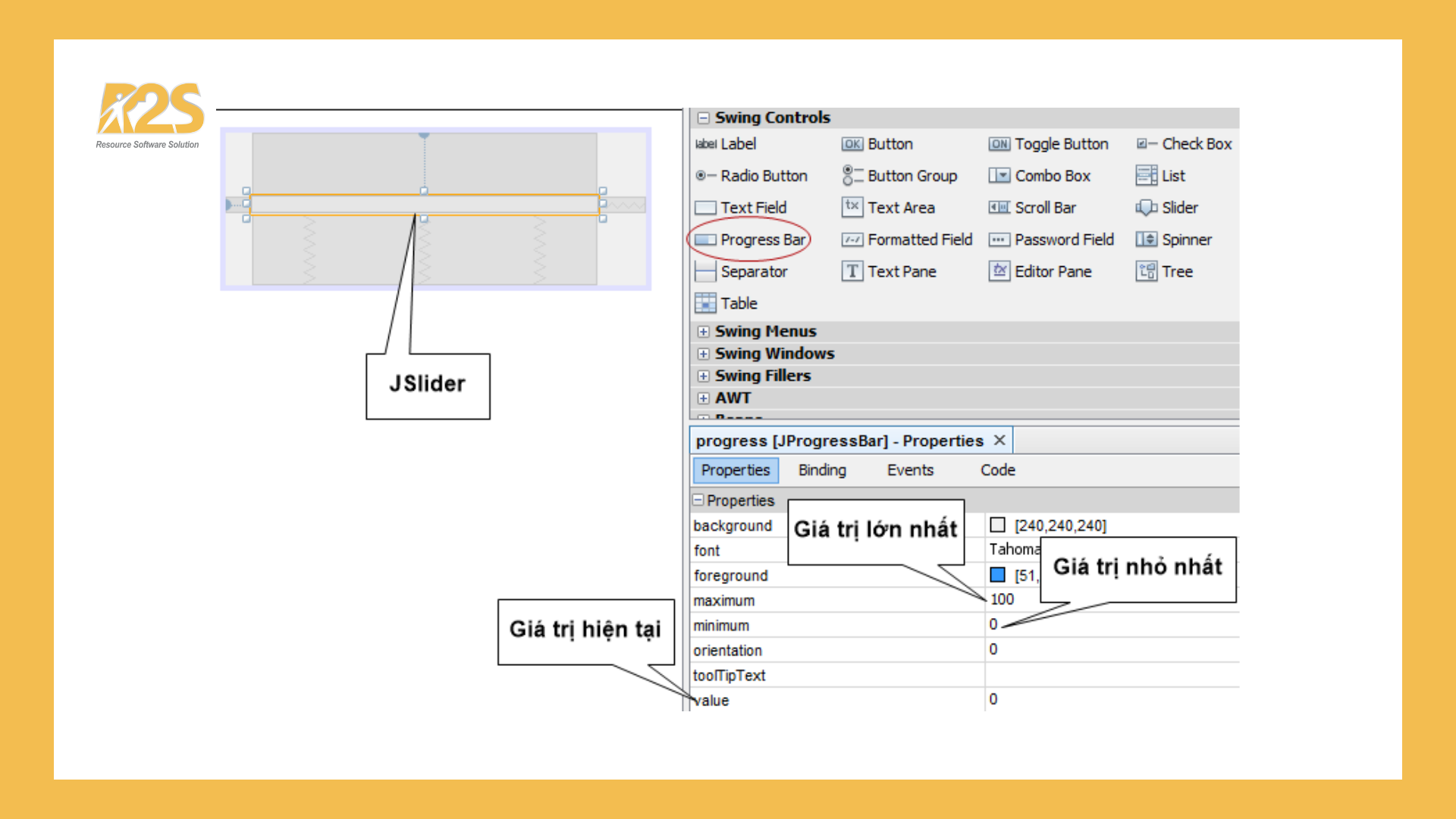Expand the Swing Menus category
This screenshot has width=1456, height=819.
pyautogui.click(x=704, y=331)
